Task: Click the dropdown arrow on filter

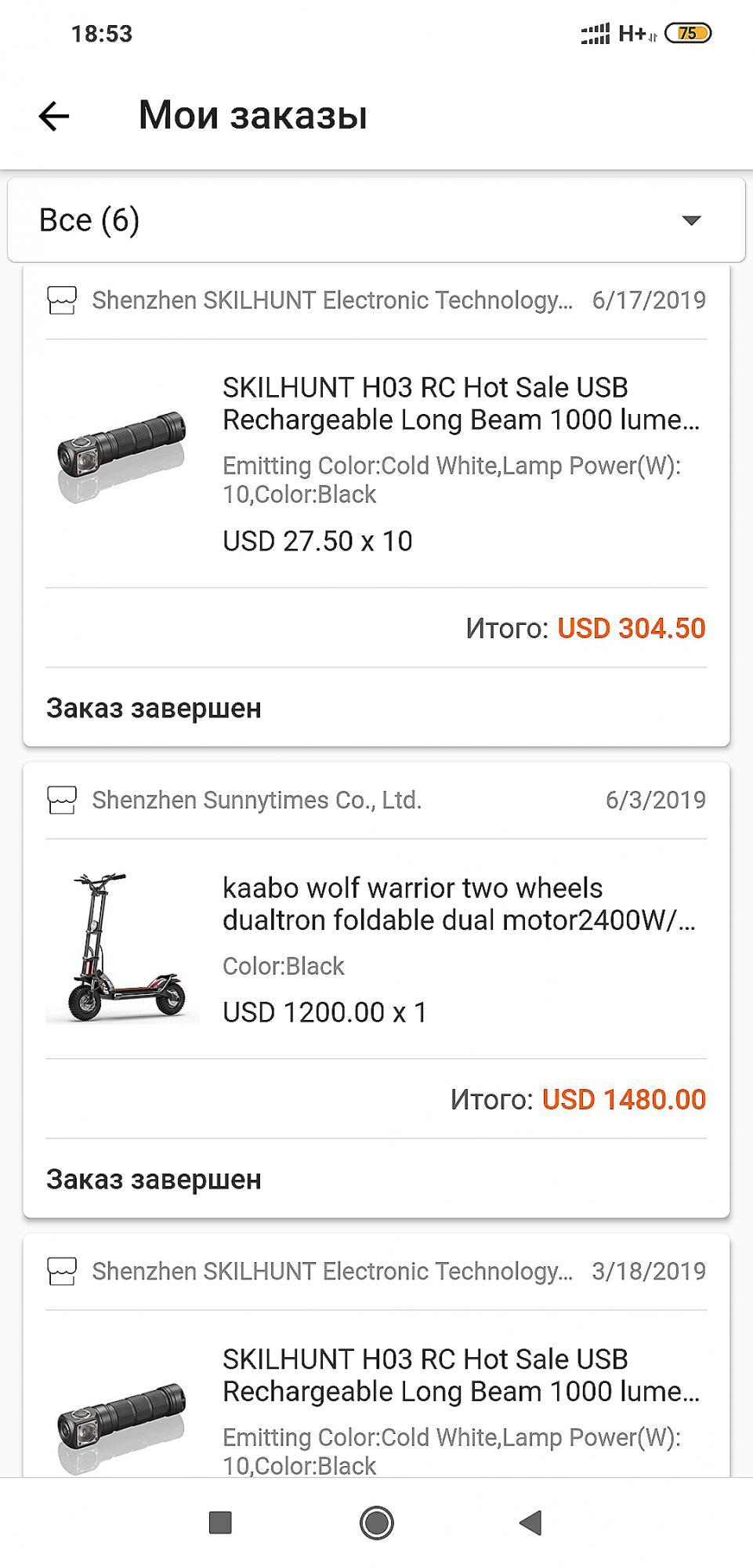Action: (x=690, y=220)
